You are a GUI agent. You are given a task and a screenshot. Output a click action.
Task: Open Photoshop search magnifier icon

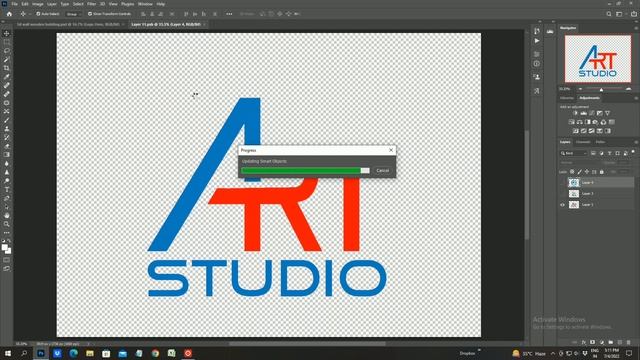point(609,14)
